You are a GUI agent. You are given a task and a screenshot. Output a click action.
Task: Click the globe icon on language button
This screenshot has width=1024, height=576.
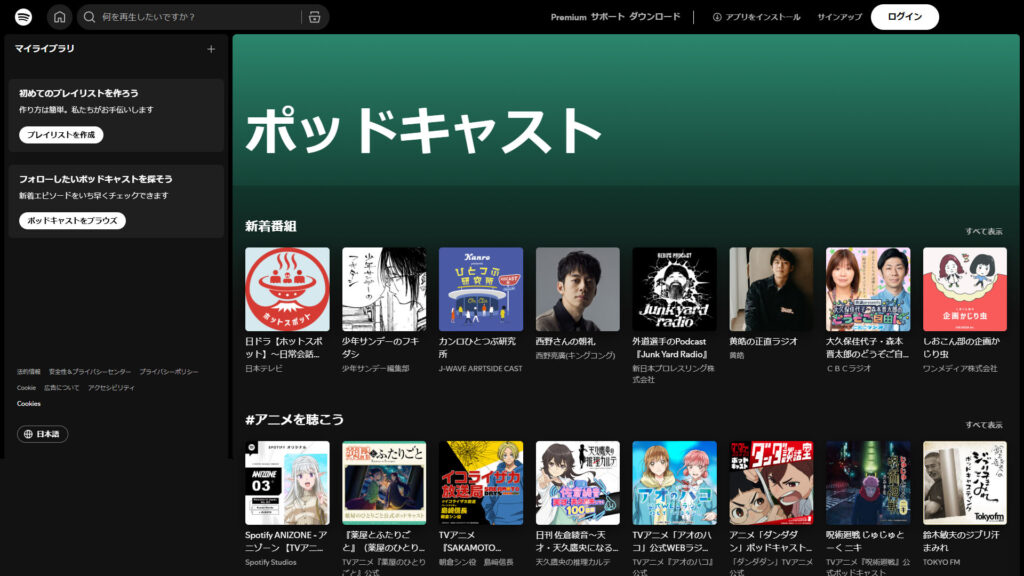point(28,434)
